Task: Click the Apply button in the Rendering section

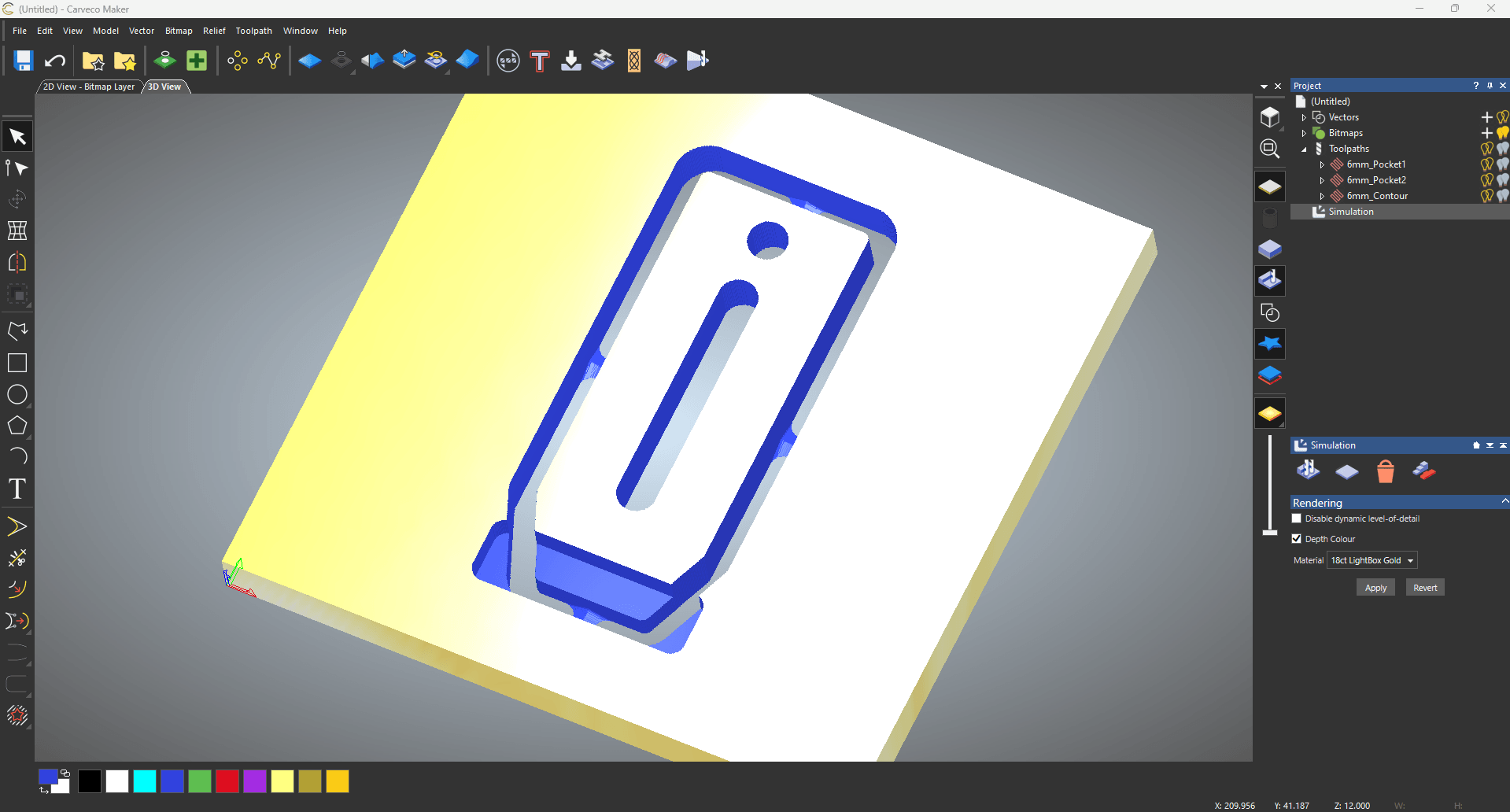Action: (x=1375, y=587)
